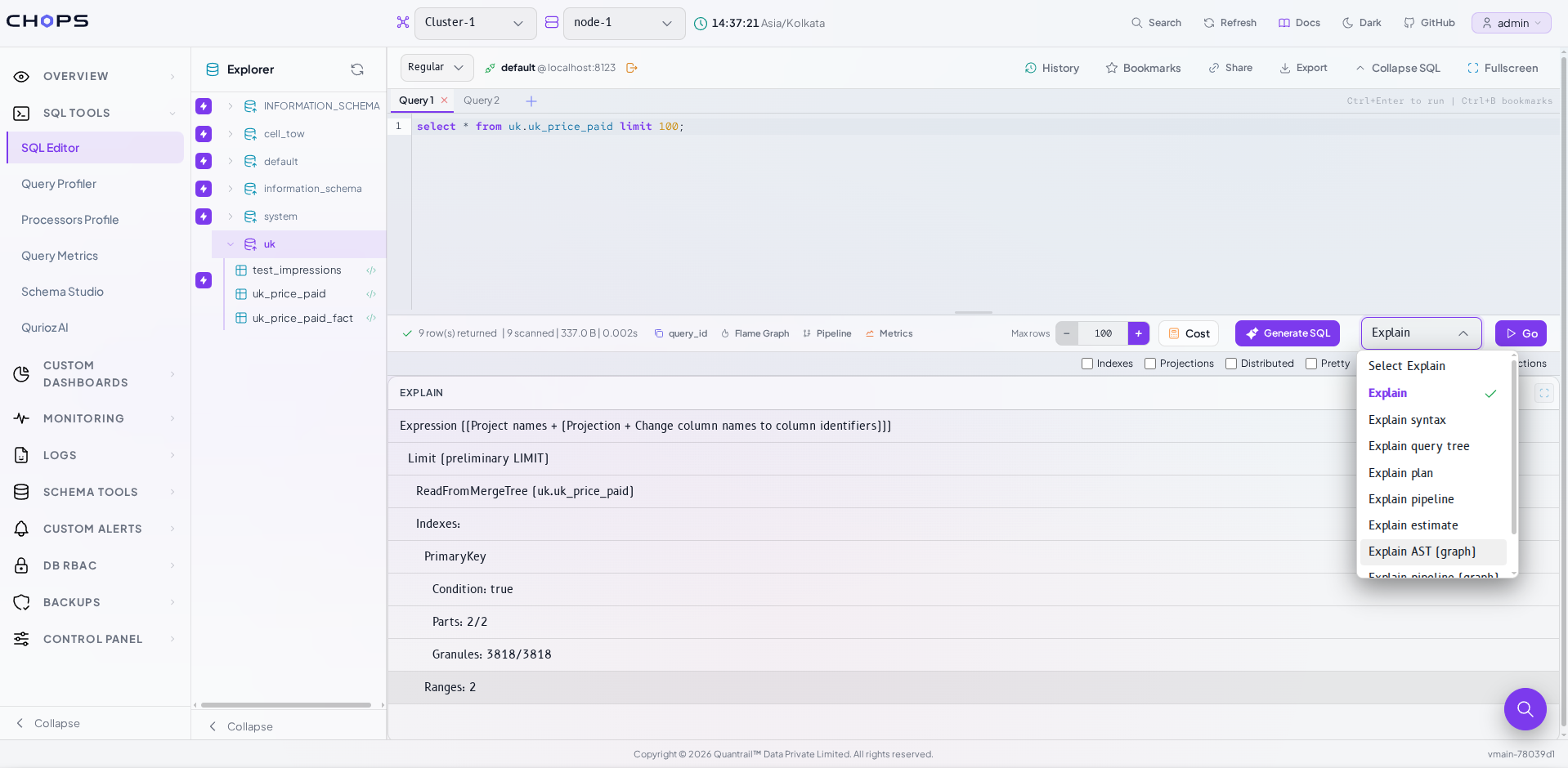Click the lightning icon beside system database

[204, 217]
